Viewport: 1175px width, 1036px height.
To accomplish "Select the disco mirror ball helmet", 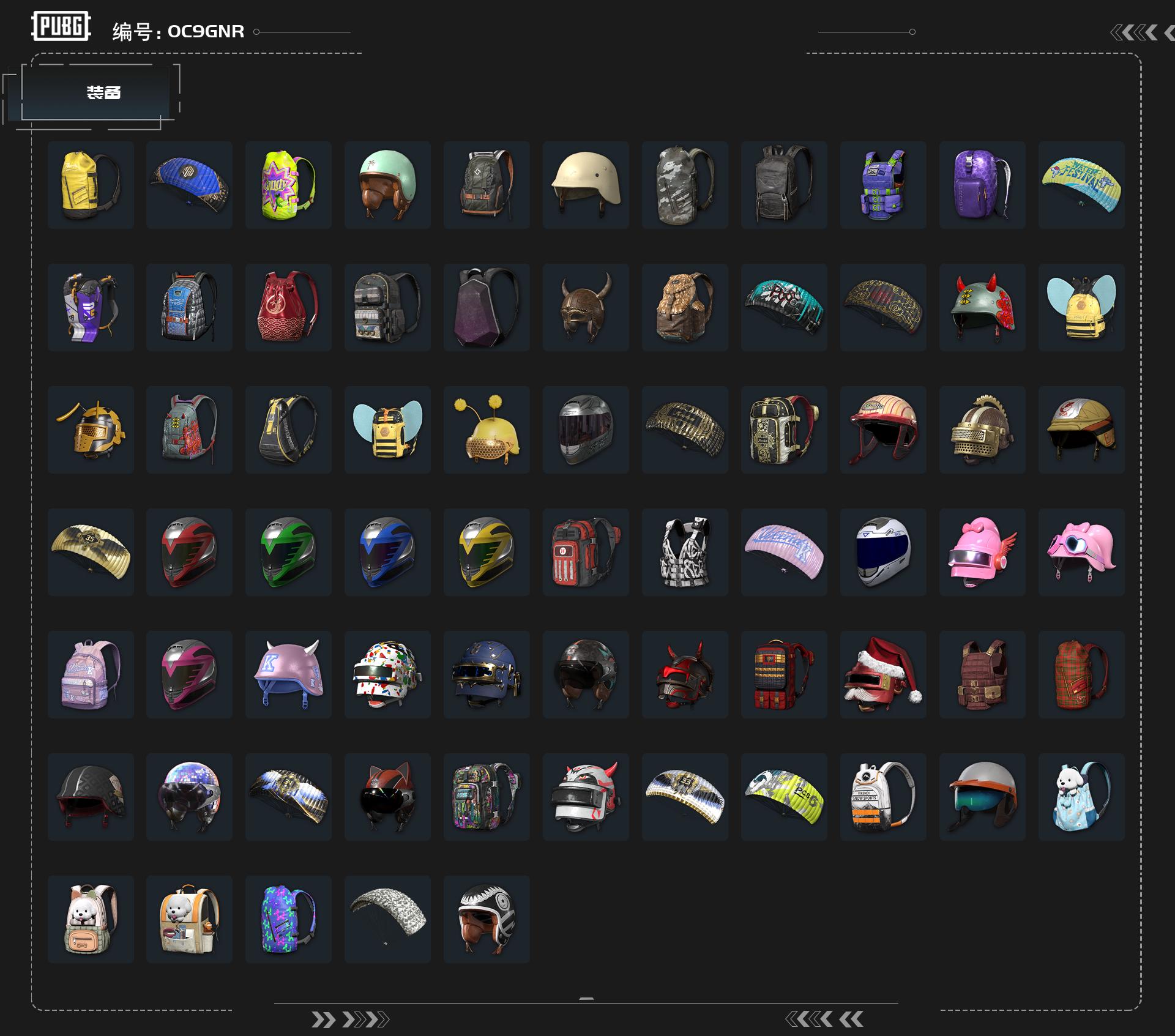I will [189, 797].
